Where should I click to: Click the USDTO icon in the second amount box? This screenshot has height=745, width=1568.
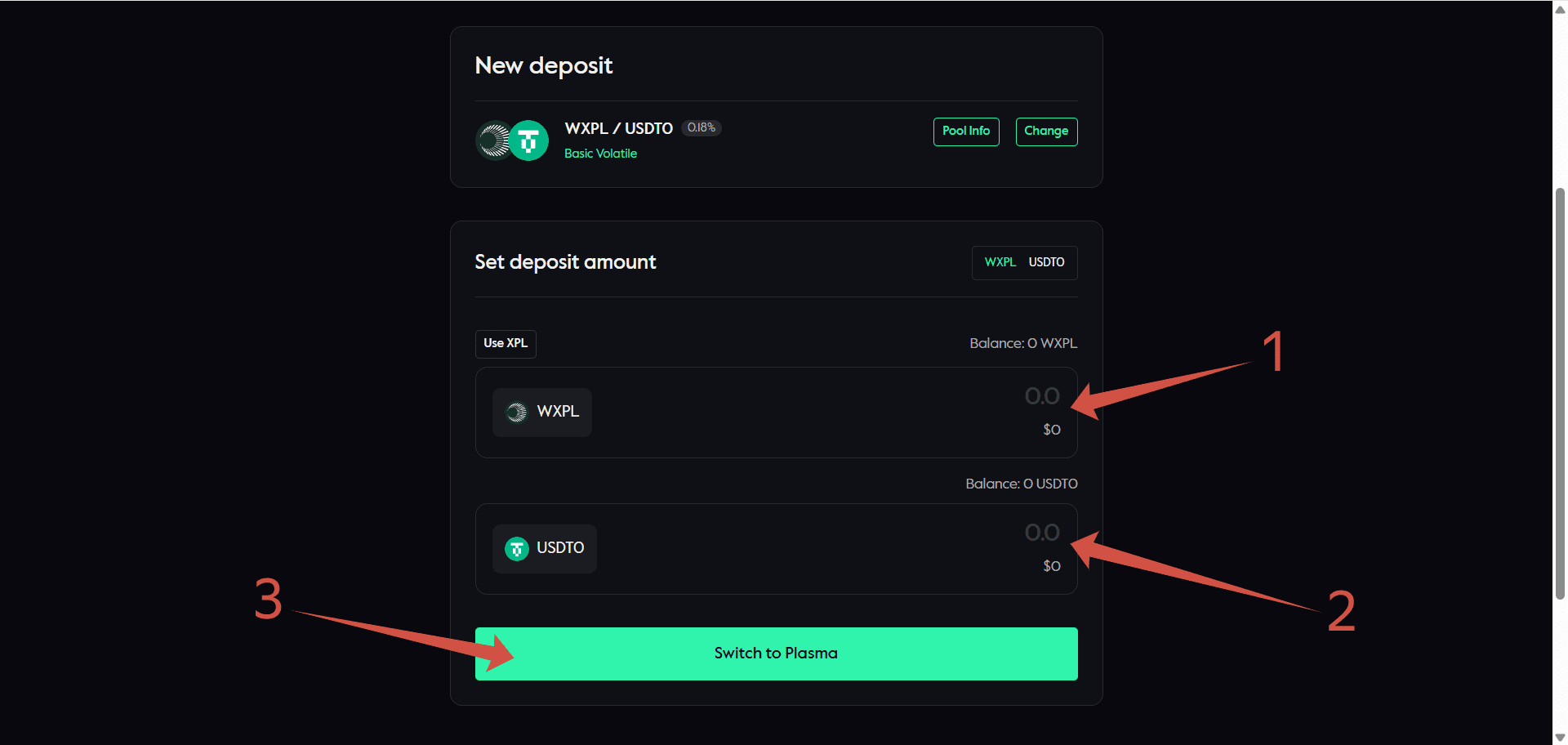(516, 549)
